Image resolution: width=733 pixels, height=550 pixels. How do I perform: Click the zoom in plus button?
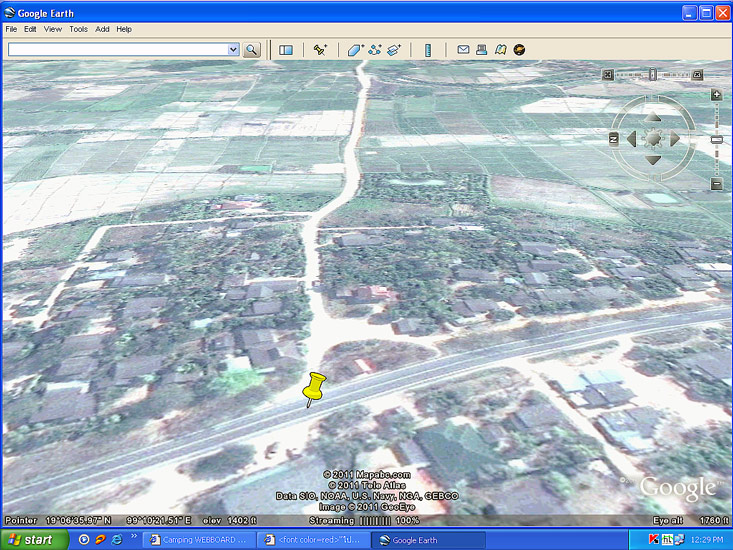pos(716,95)
